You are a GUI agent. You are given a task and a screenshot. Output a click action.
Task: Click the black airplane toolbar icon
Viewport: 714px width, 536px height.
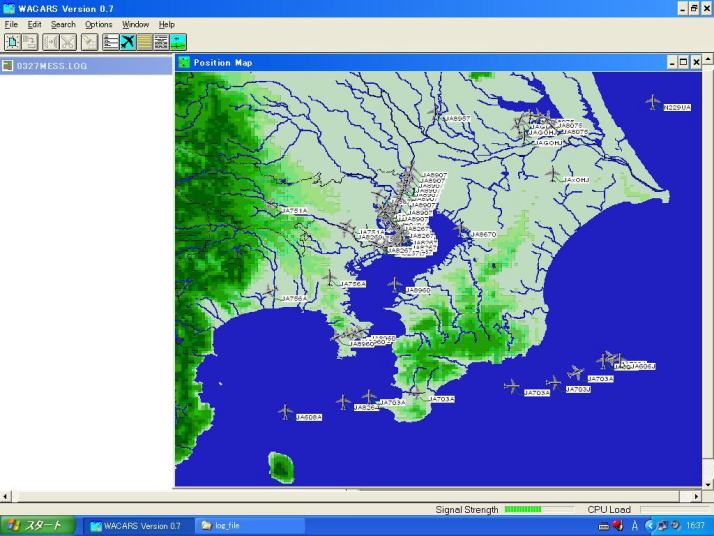point(128,41)
